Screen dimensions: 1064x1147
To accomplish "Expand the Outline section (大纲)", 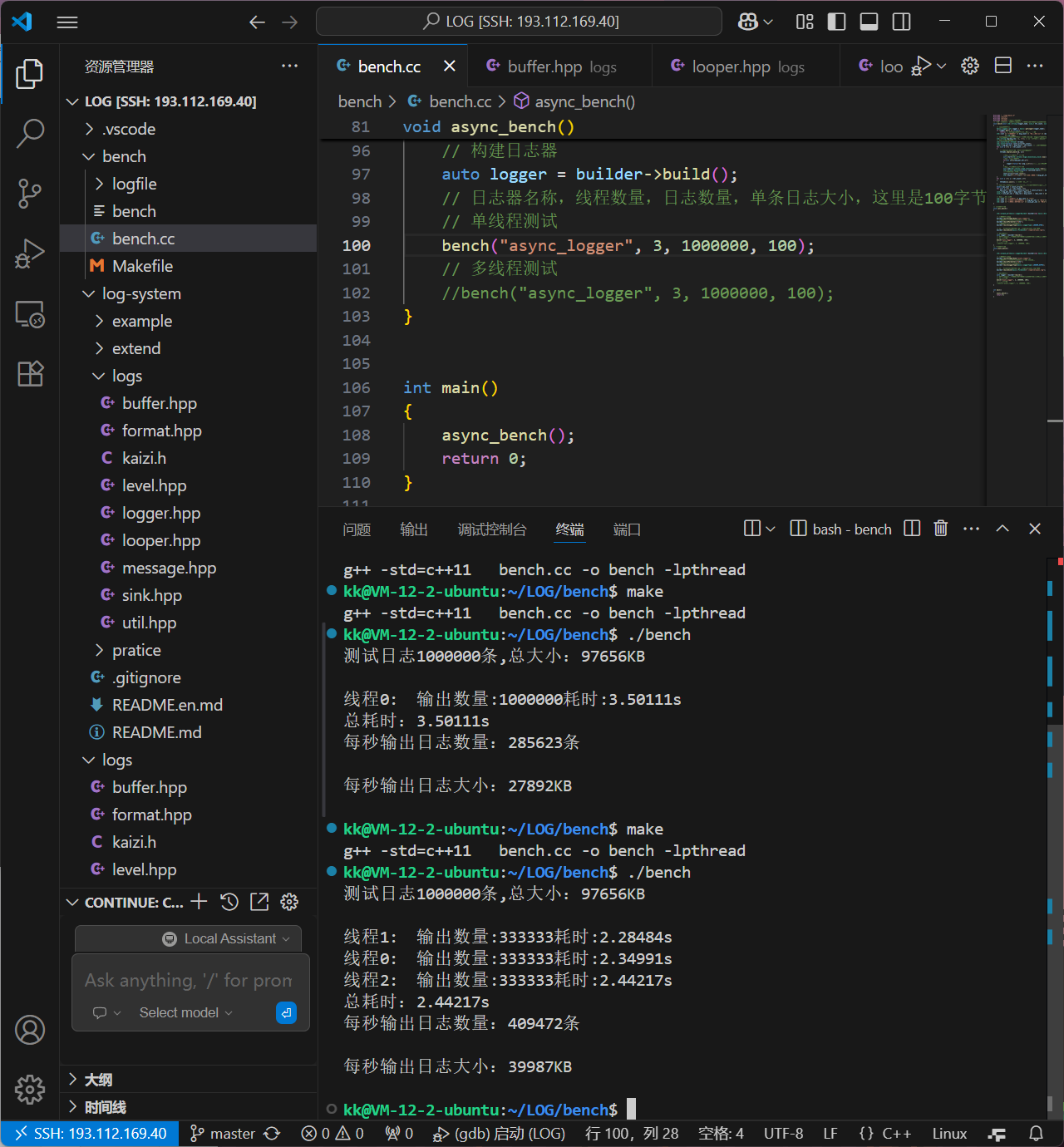I will click(188, 1080).
